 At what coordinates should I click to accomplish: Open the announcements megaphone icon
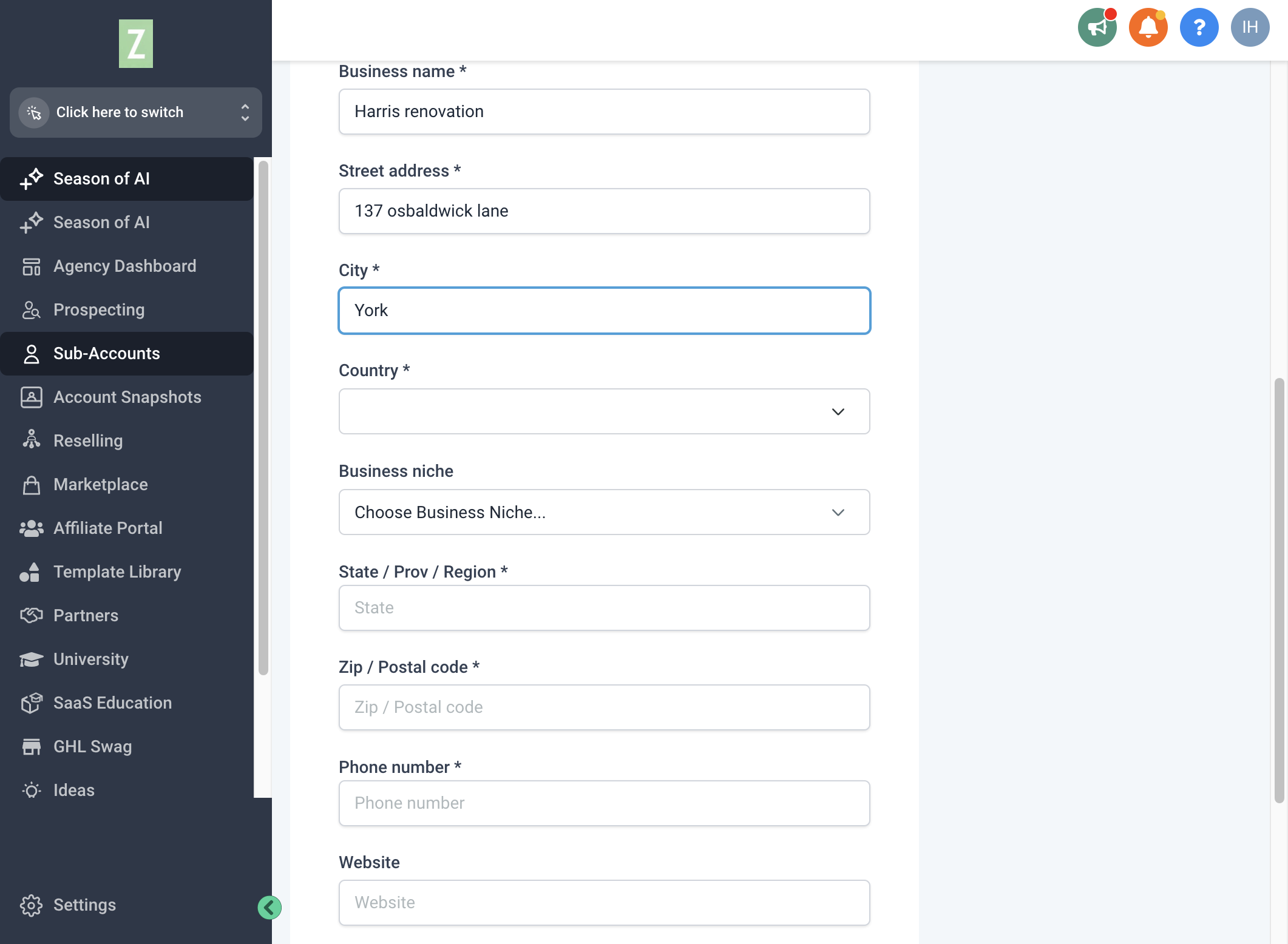[1097, 27]
